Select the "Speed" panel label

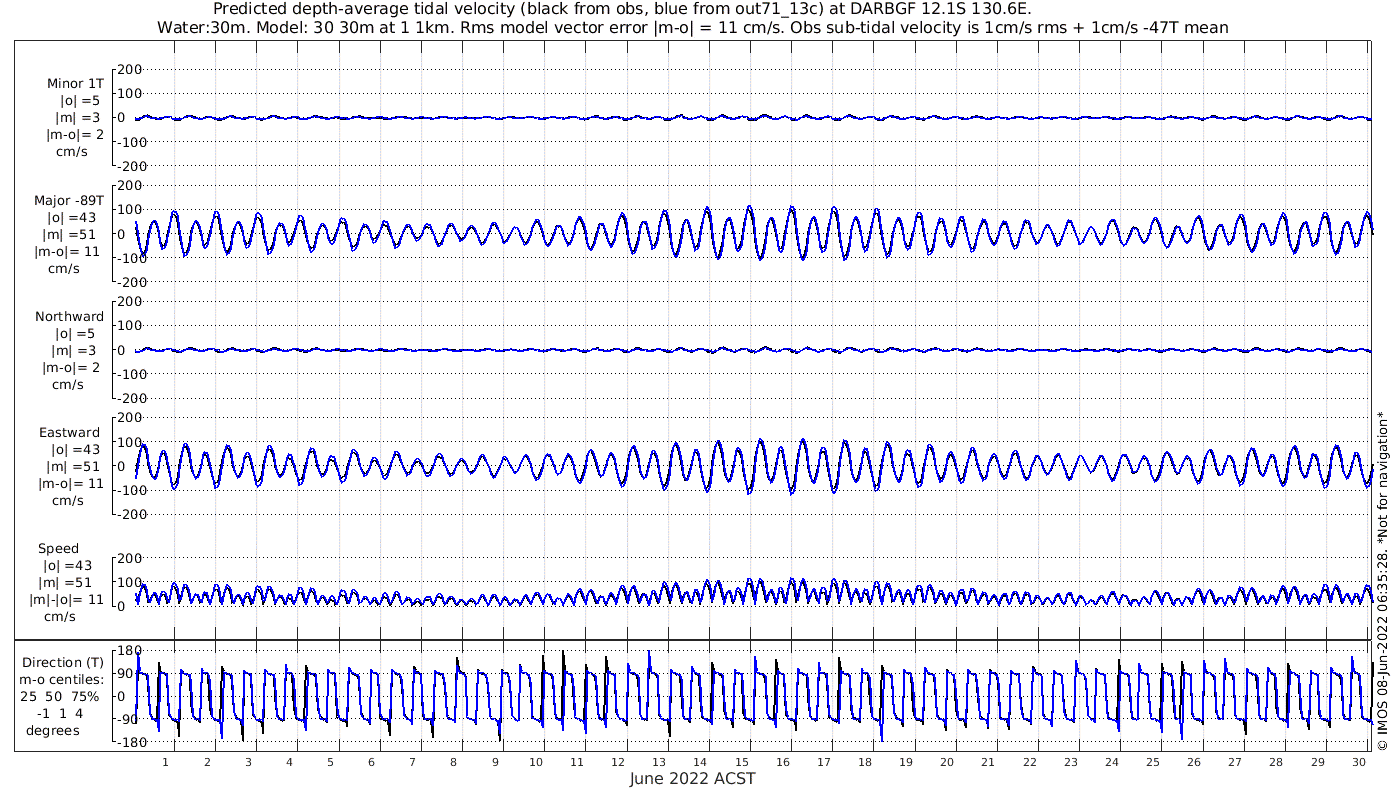click(58, 549)
